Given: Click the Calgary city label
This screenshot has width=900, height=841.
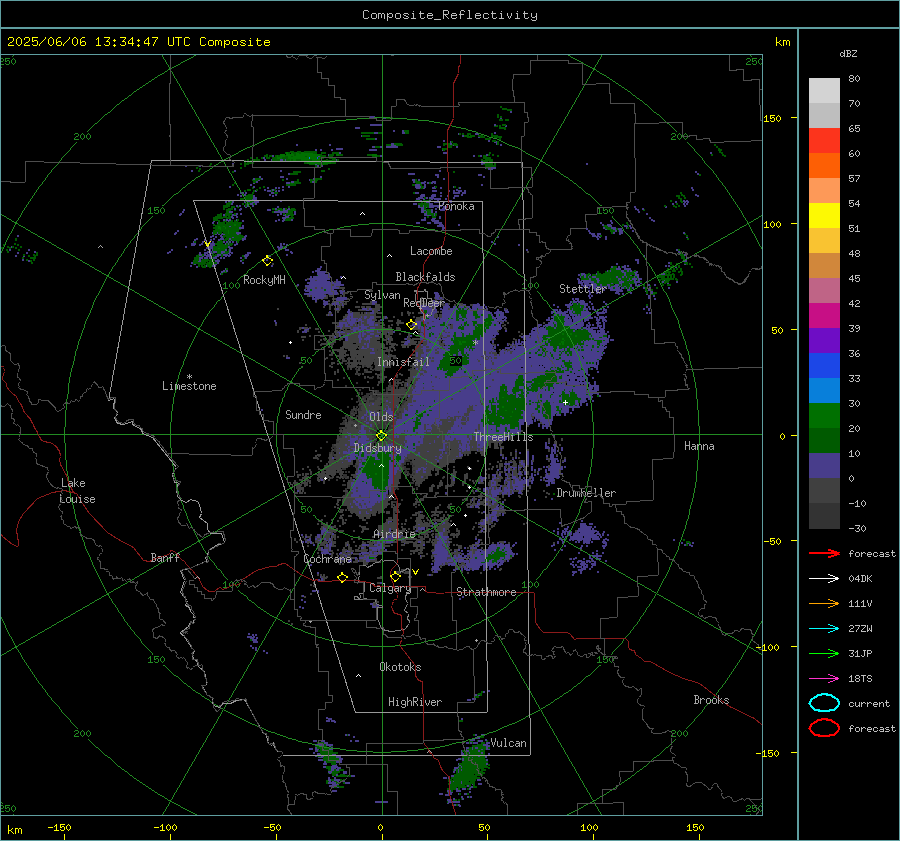Looking at the screenshot, I should point(390,588).
